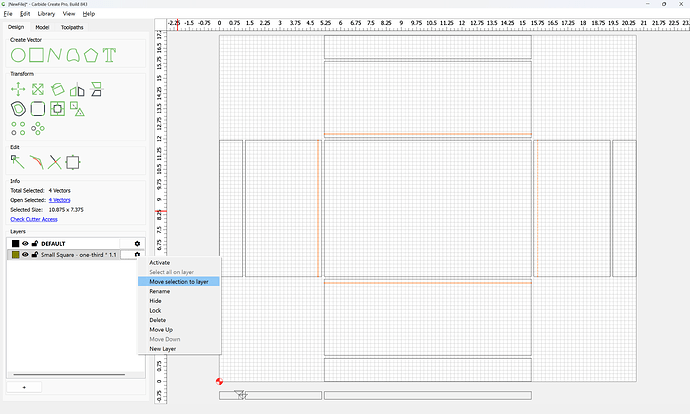Viewport: 690px width, 414px height.
Task: Switch to the Design tab
Action: (x=16, y=27)
